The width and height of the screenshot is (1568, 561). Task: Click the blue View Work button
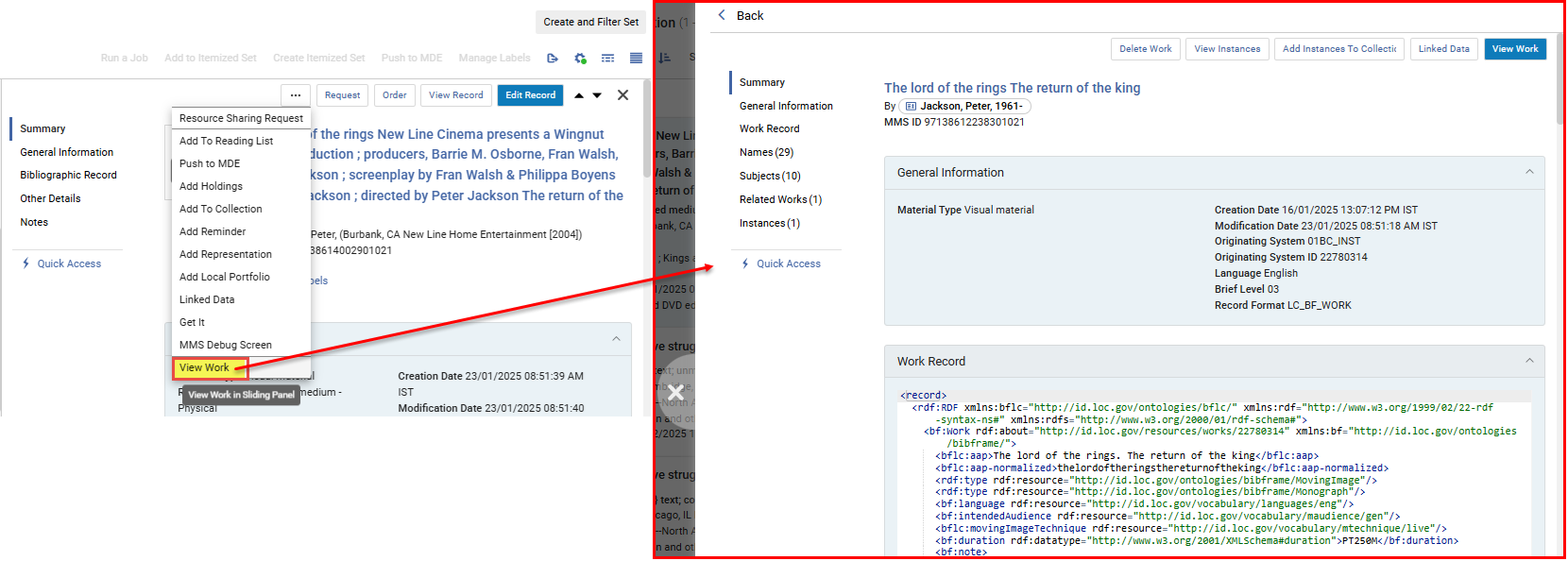coord(1515,49)
